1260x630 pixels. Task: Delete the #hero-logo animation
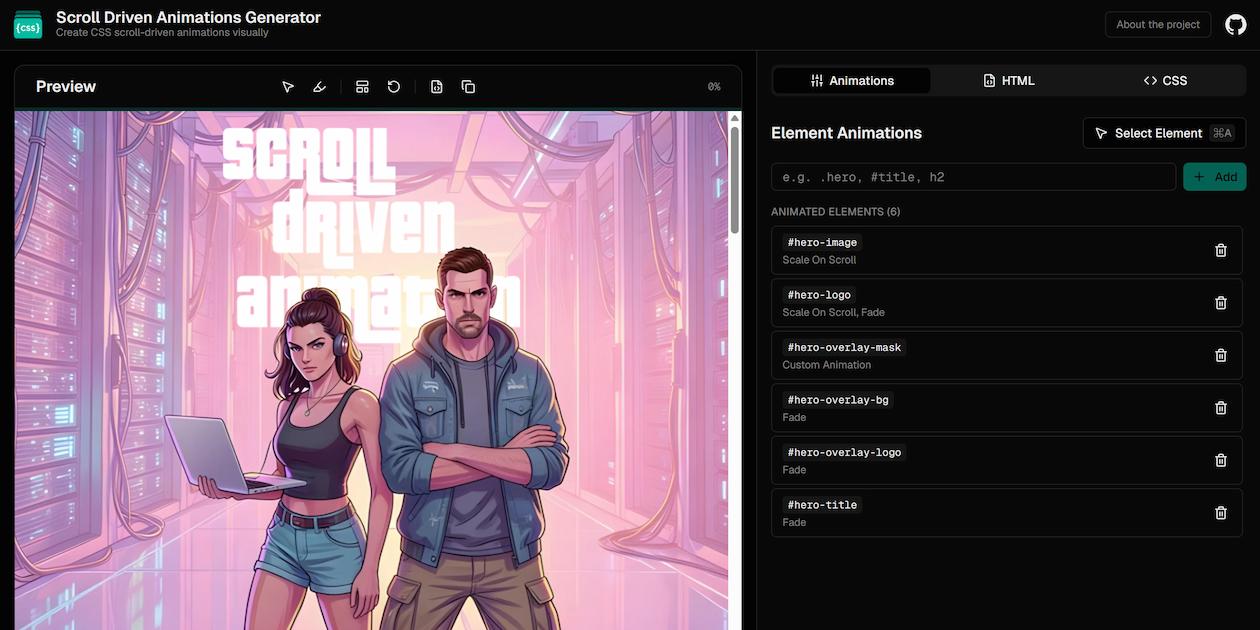coord(1221,303)
